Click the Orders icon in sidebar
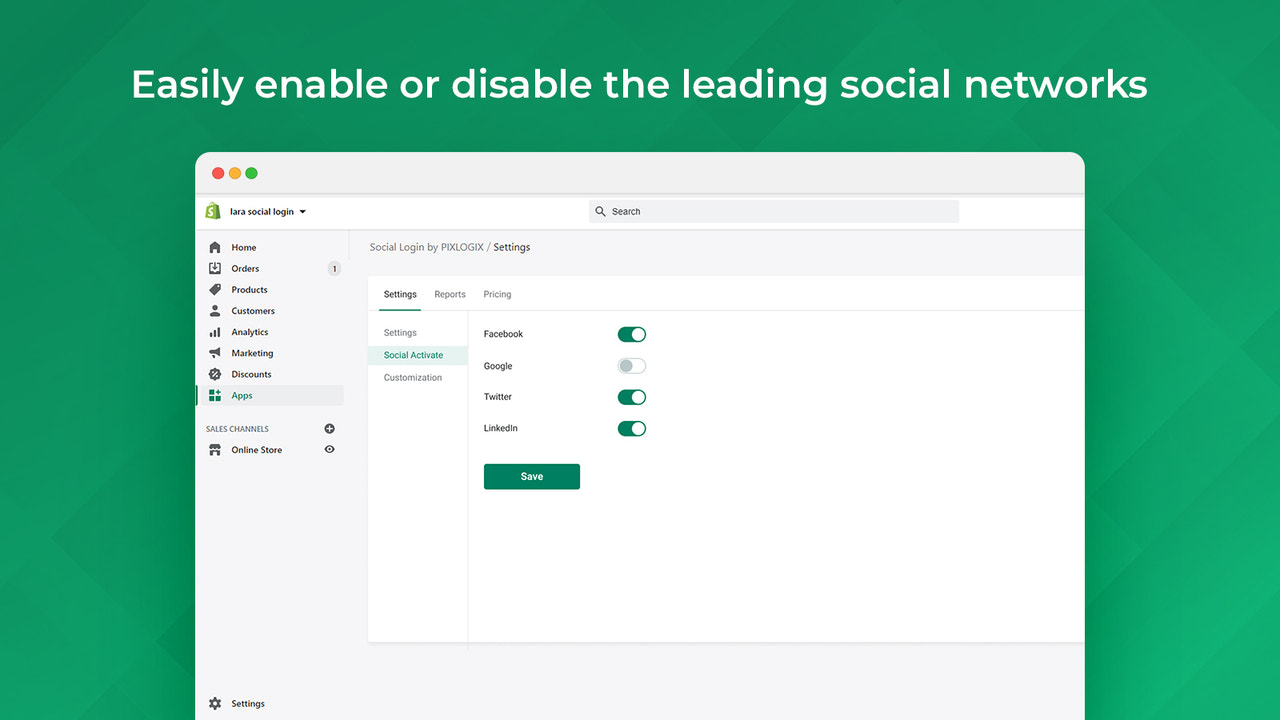The image size is (1280, 720). [216, 268]
